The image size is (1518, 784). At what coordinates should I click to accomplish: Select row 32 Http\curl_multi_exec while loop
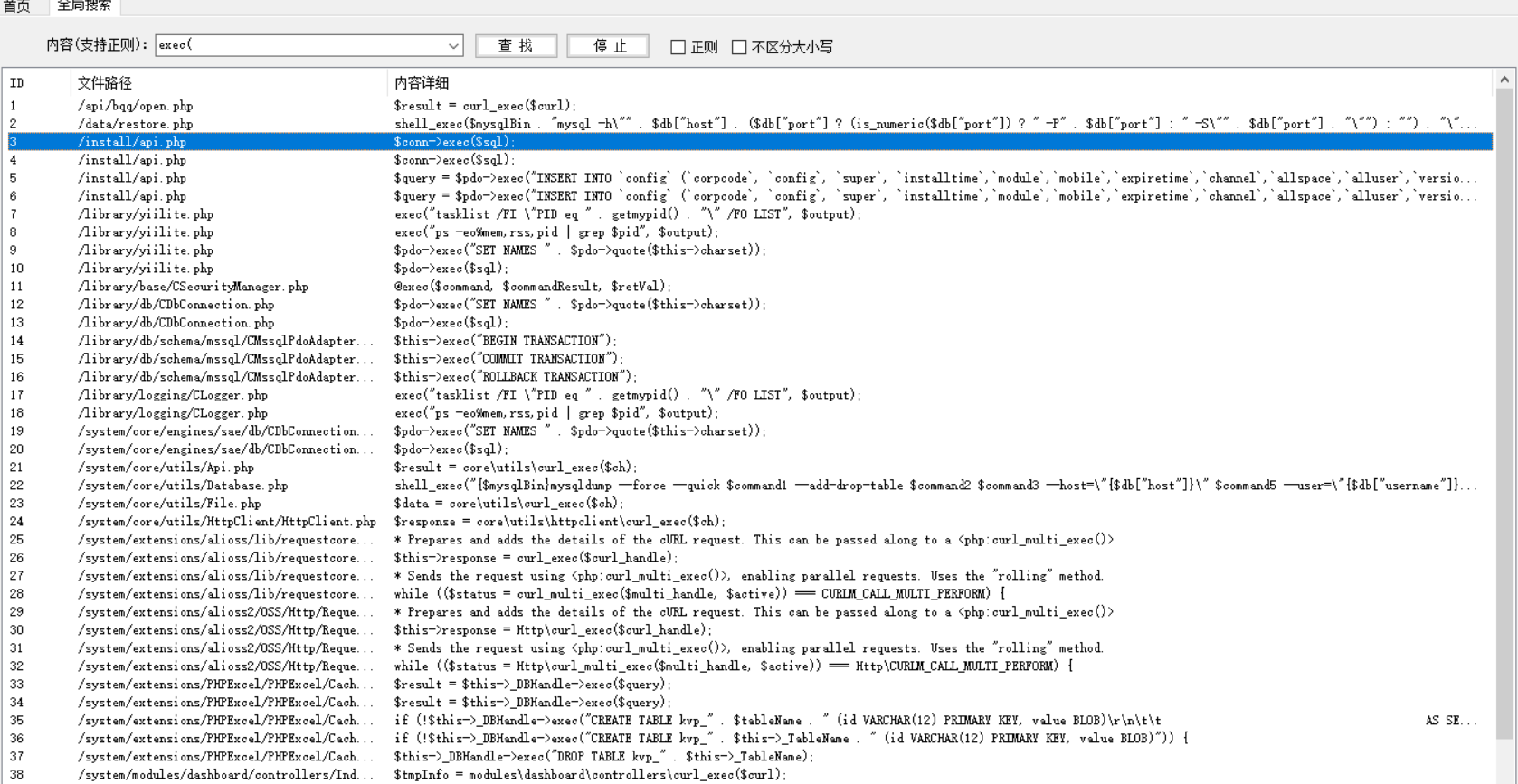pyautogui.click(x=750, y=666)
